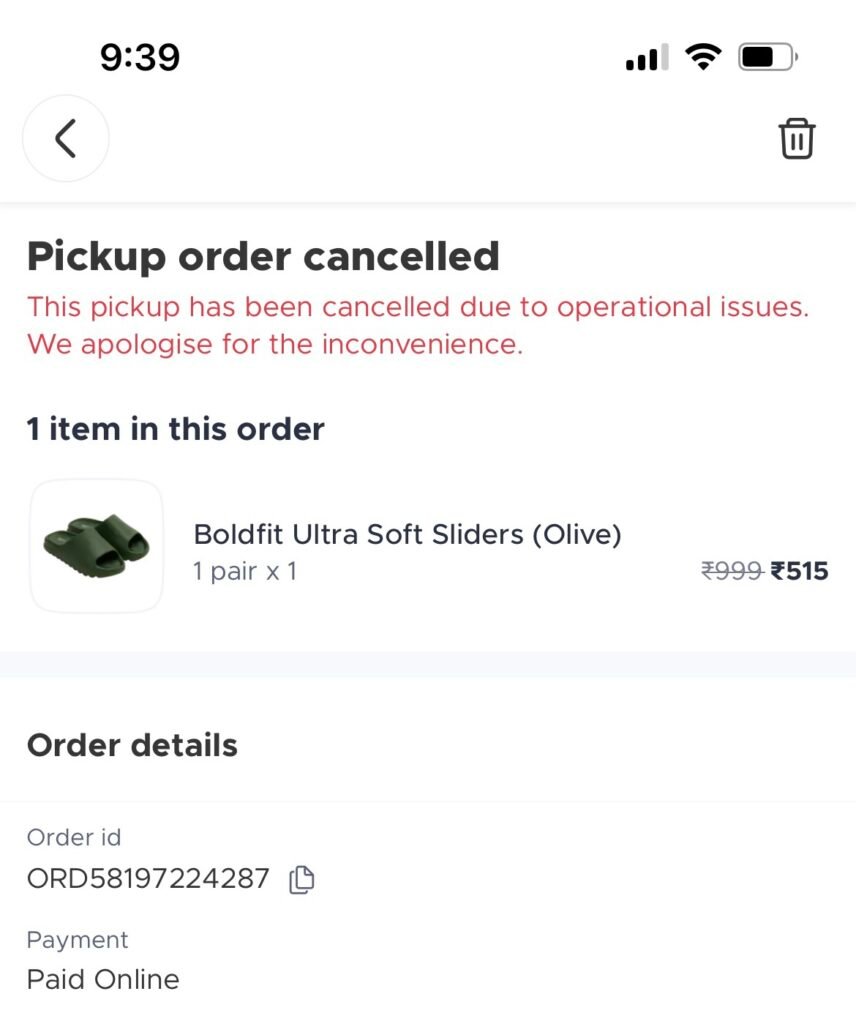Tap the ₹515 discounted price
Image resolution: width=856 pixels, height=1024 pixels.
coord(799,571)
